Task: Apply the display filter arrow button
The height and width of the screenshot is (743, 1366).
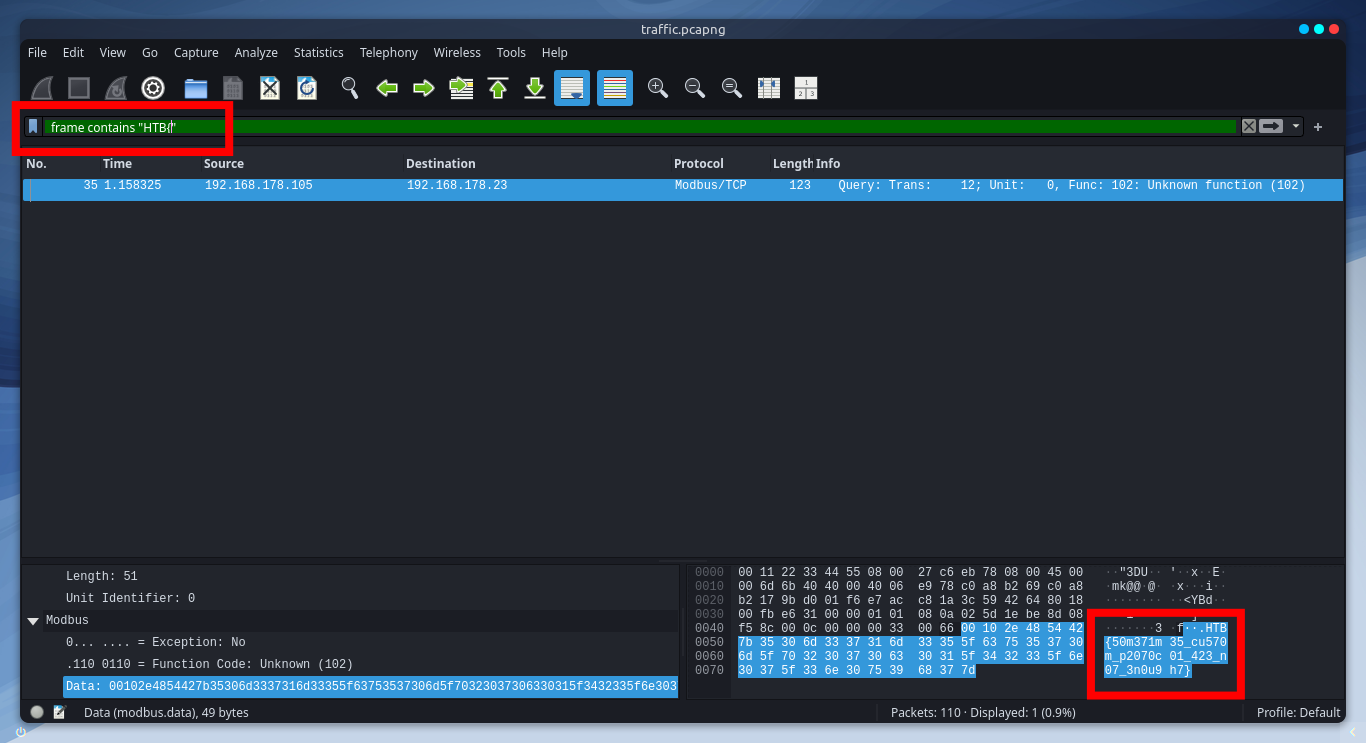Action: point(1271,126)
